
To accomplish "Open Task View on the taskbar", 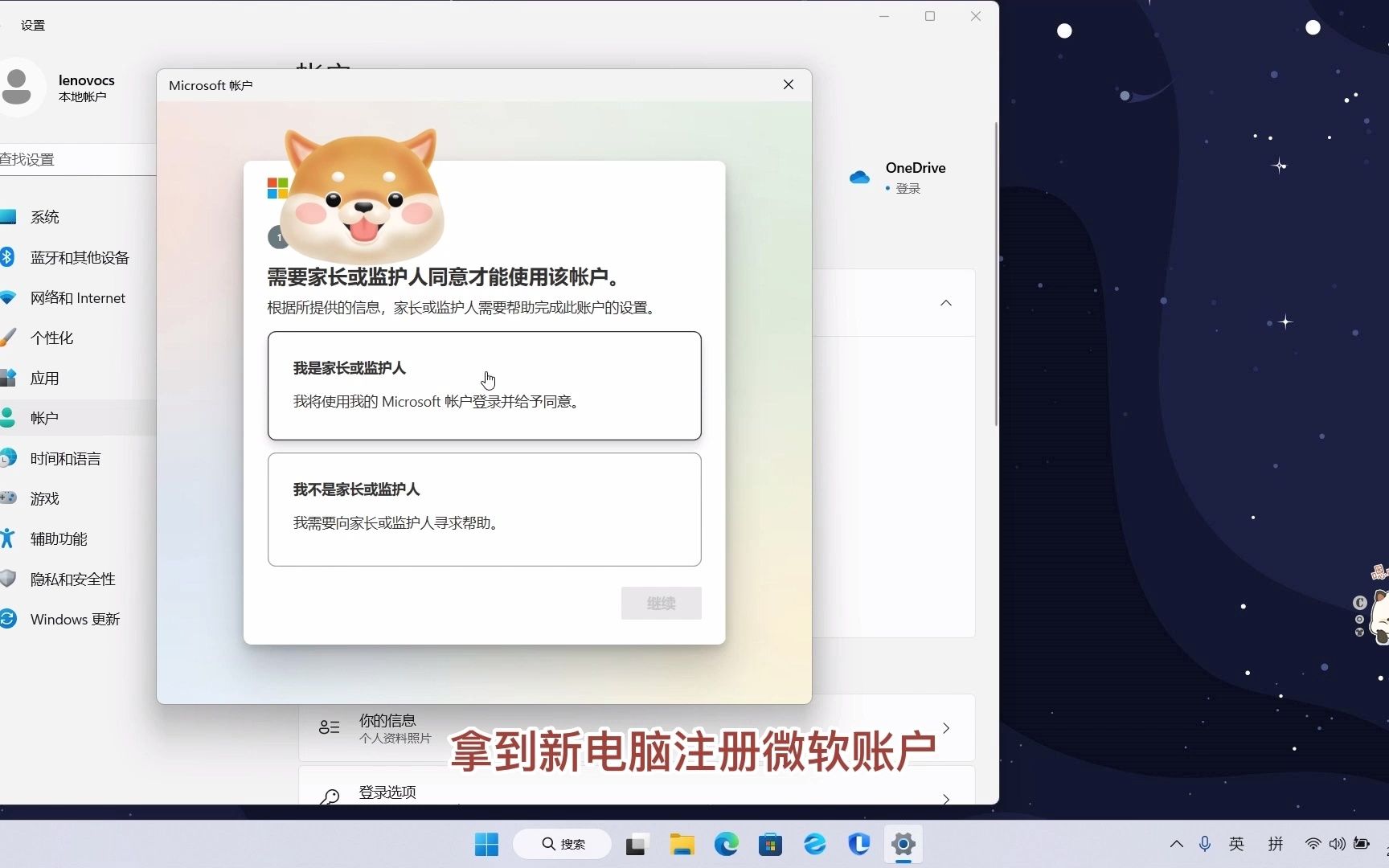I will (x=636, y=844).
